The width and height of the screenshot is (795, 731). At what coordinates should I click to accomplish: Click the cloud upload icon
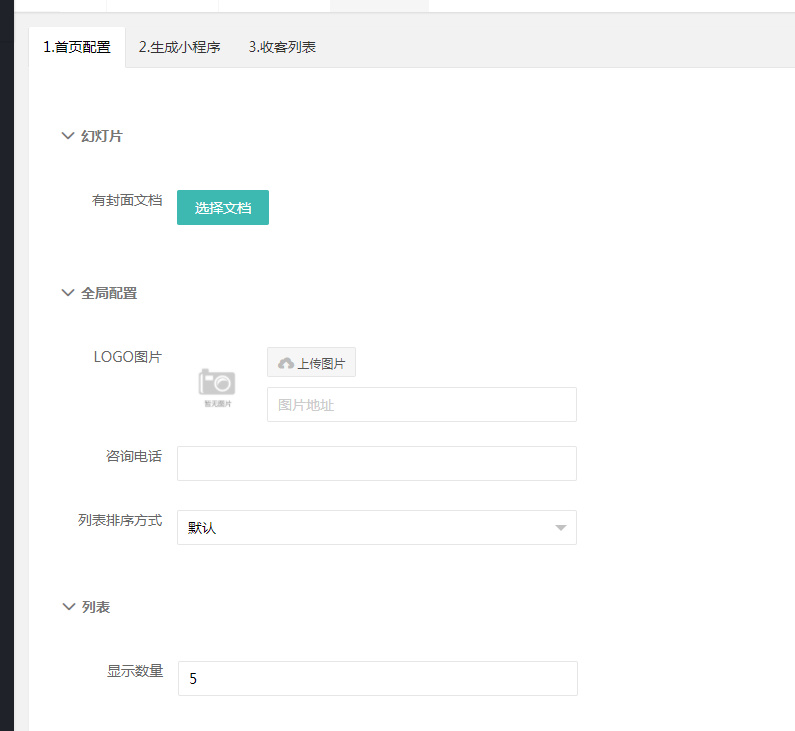tap(286, 363)
